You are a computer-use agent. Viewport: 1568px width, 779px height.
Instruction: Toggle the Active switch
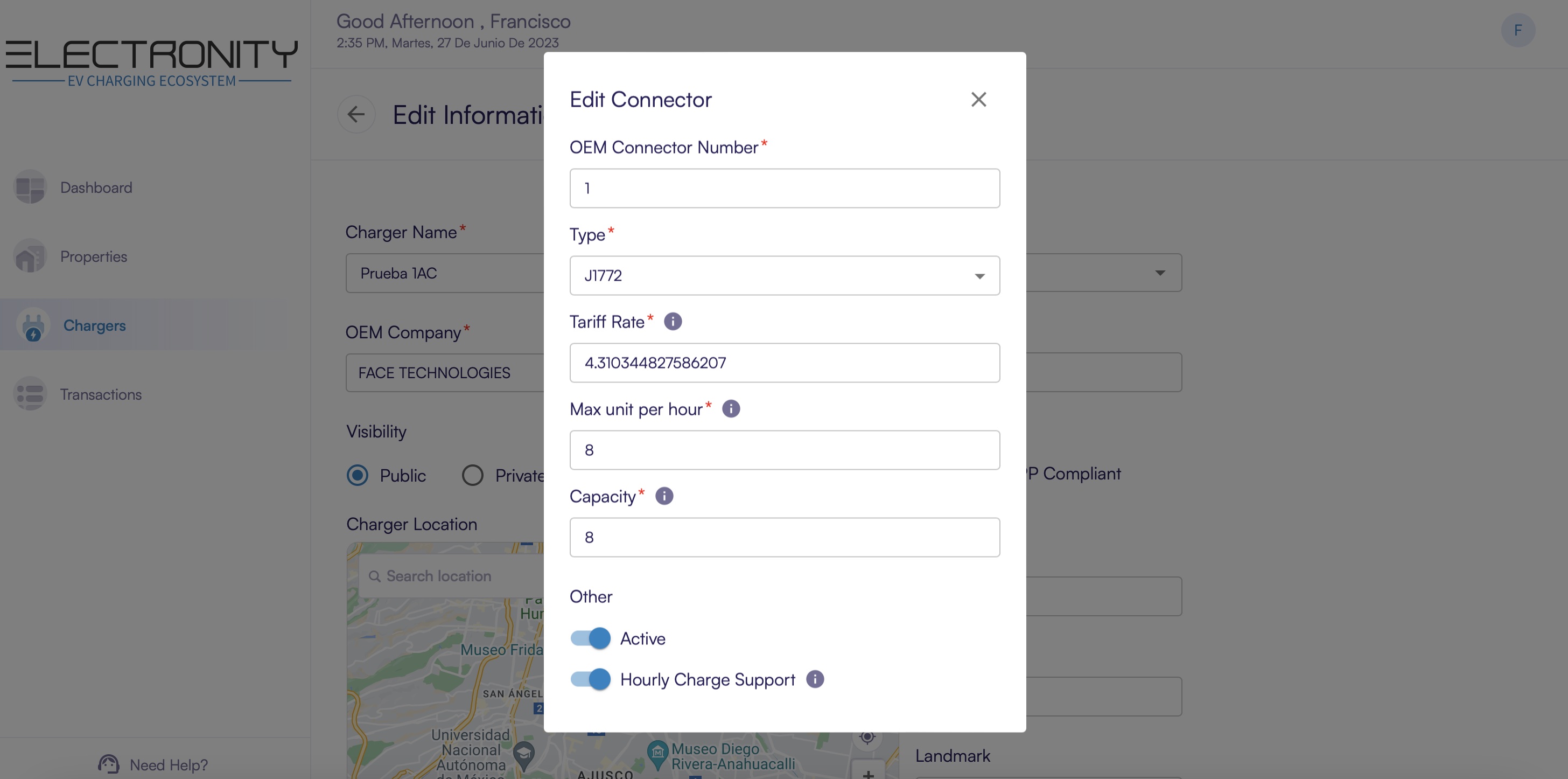(x=591, y=638)
